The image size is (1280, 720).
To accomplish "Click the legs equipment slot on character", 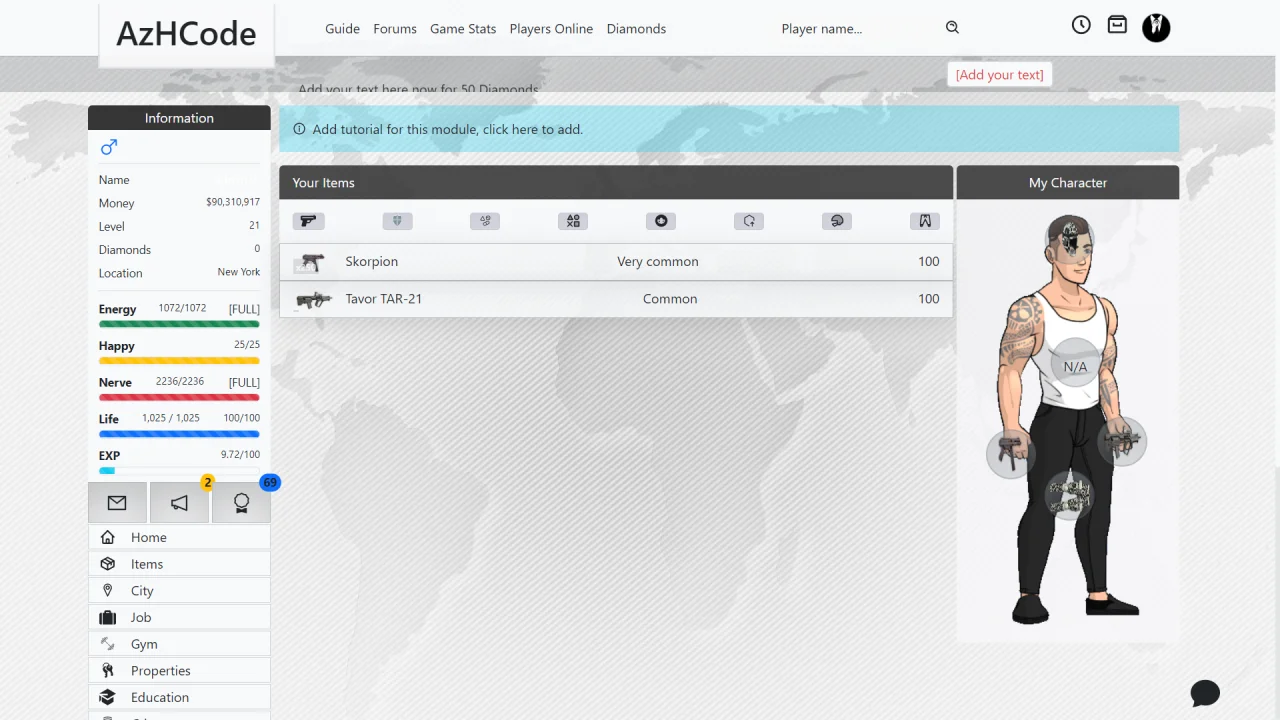I will click(x=1069, y=496).
